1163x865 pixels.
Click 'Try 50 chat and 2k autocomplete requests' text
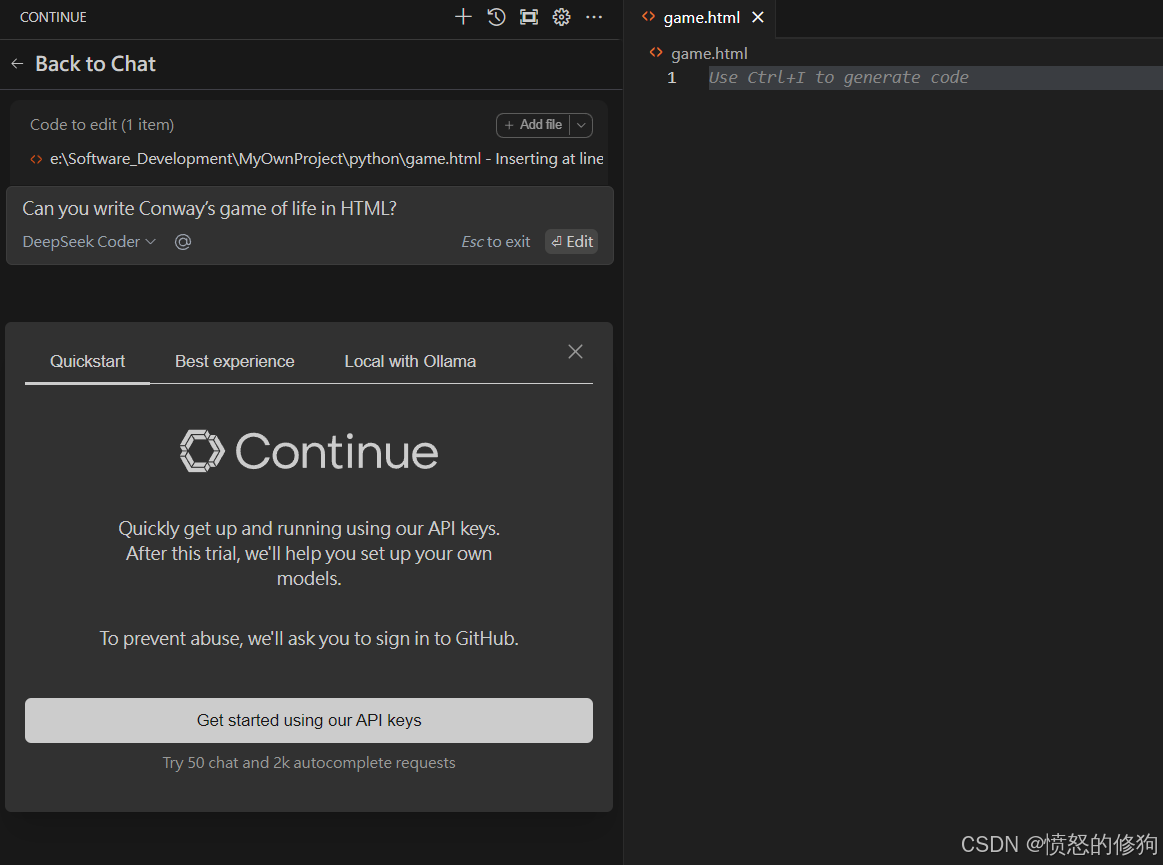click(309, 763)
